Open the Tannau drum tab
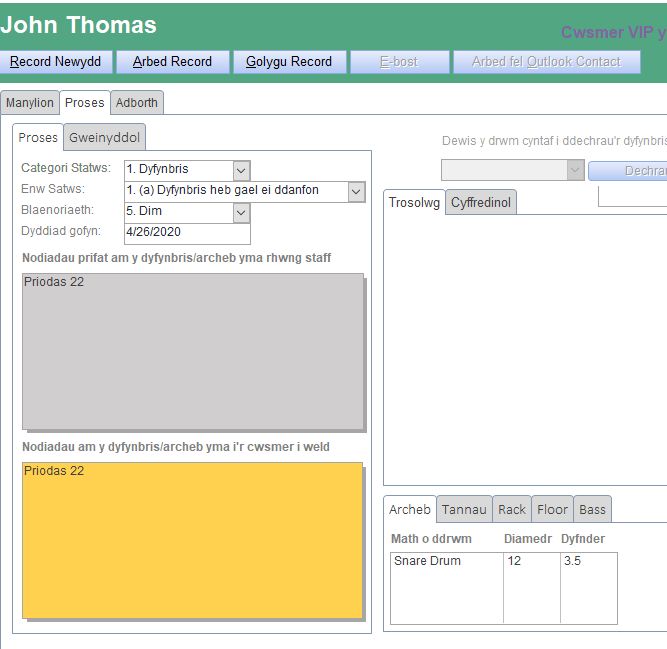Viewport: 667px width, 649px height. coord(464,510)
